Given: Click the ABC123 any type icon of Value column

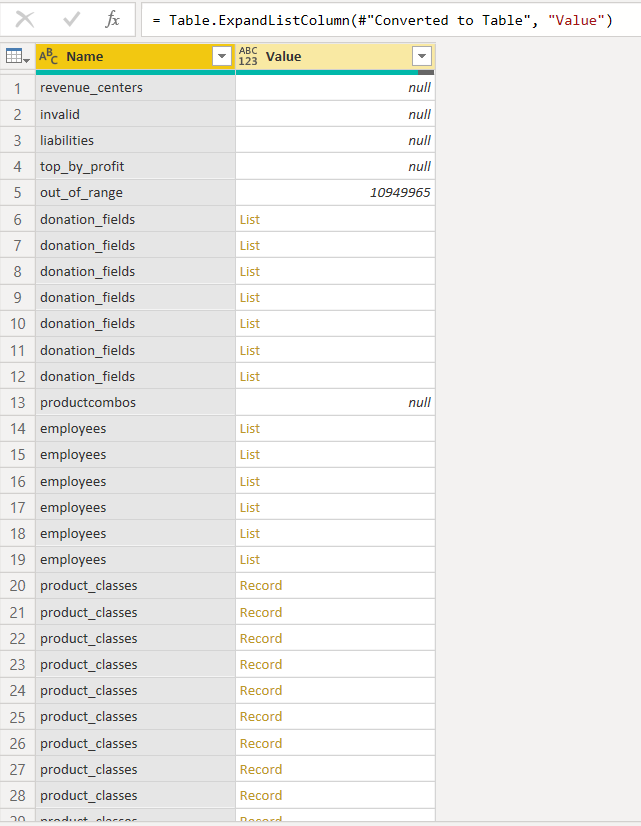Looking at the screenshot, I should tap(248, 56).
